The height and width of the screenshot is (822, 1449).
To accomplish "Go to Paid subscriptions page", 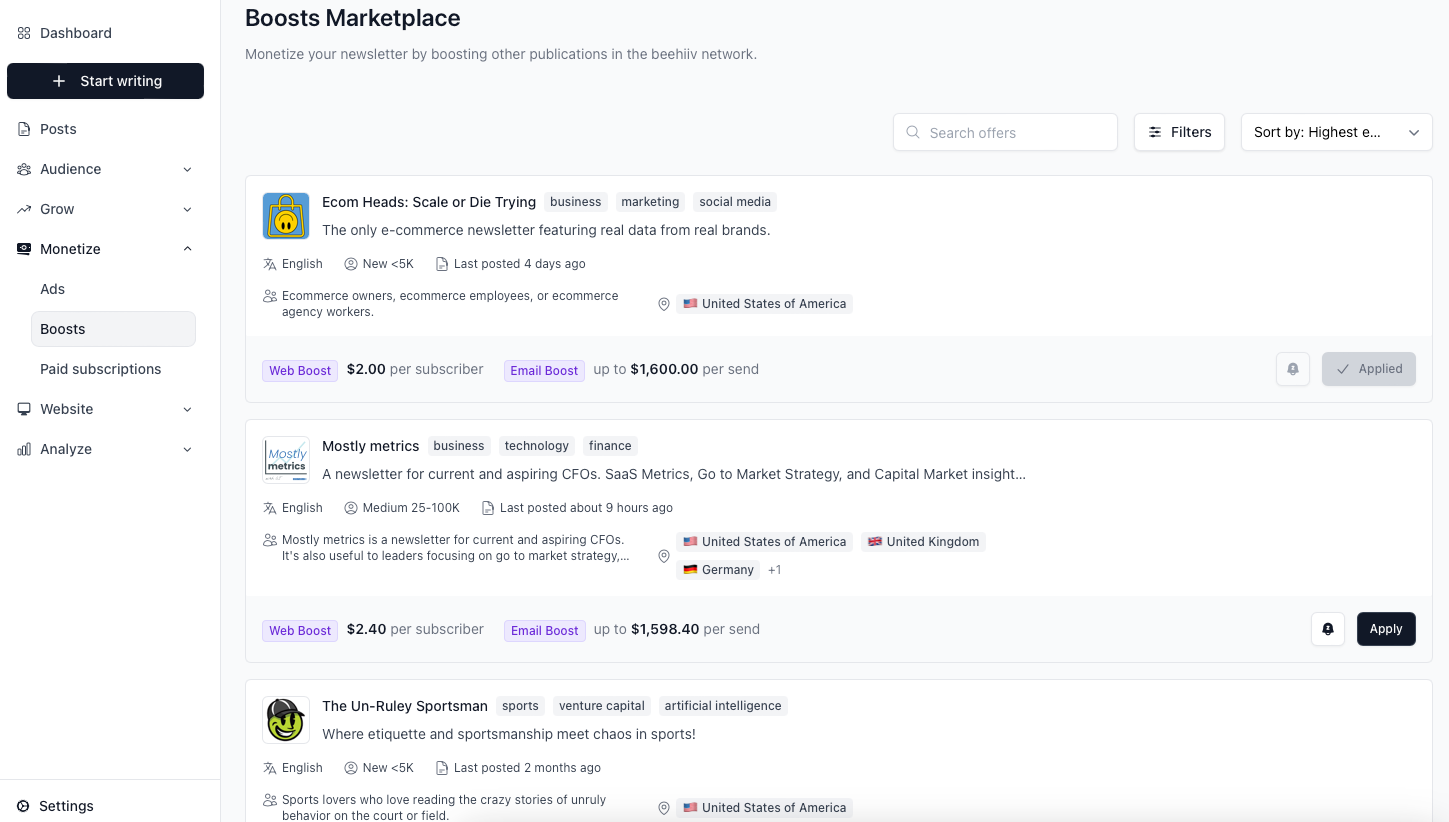I will coord(101,369).
